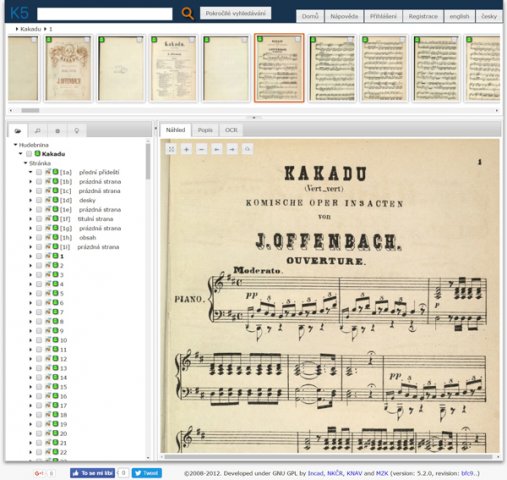Expand the [1b] prázdná strana node
The height and width of the screenshot is (480, 507).
(x=30, y=182)
